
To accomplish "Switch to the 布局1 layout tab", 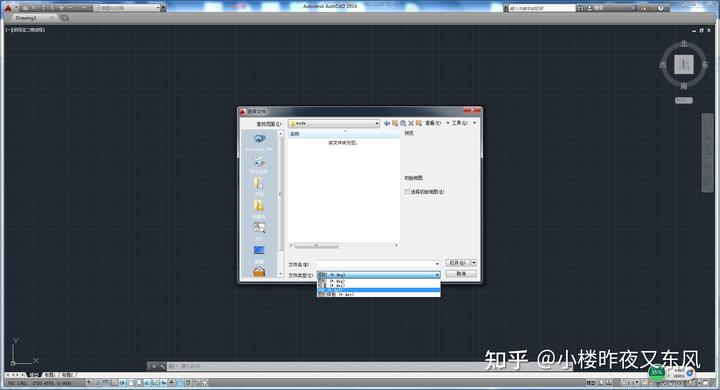I will (x=49, y=375).
